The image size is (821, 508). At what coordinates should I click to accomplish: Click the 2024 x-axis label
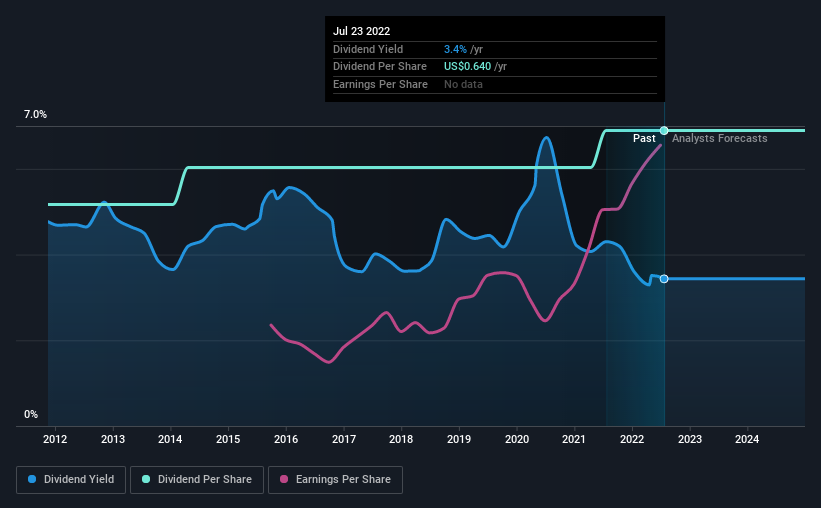[747, 439]
